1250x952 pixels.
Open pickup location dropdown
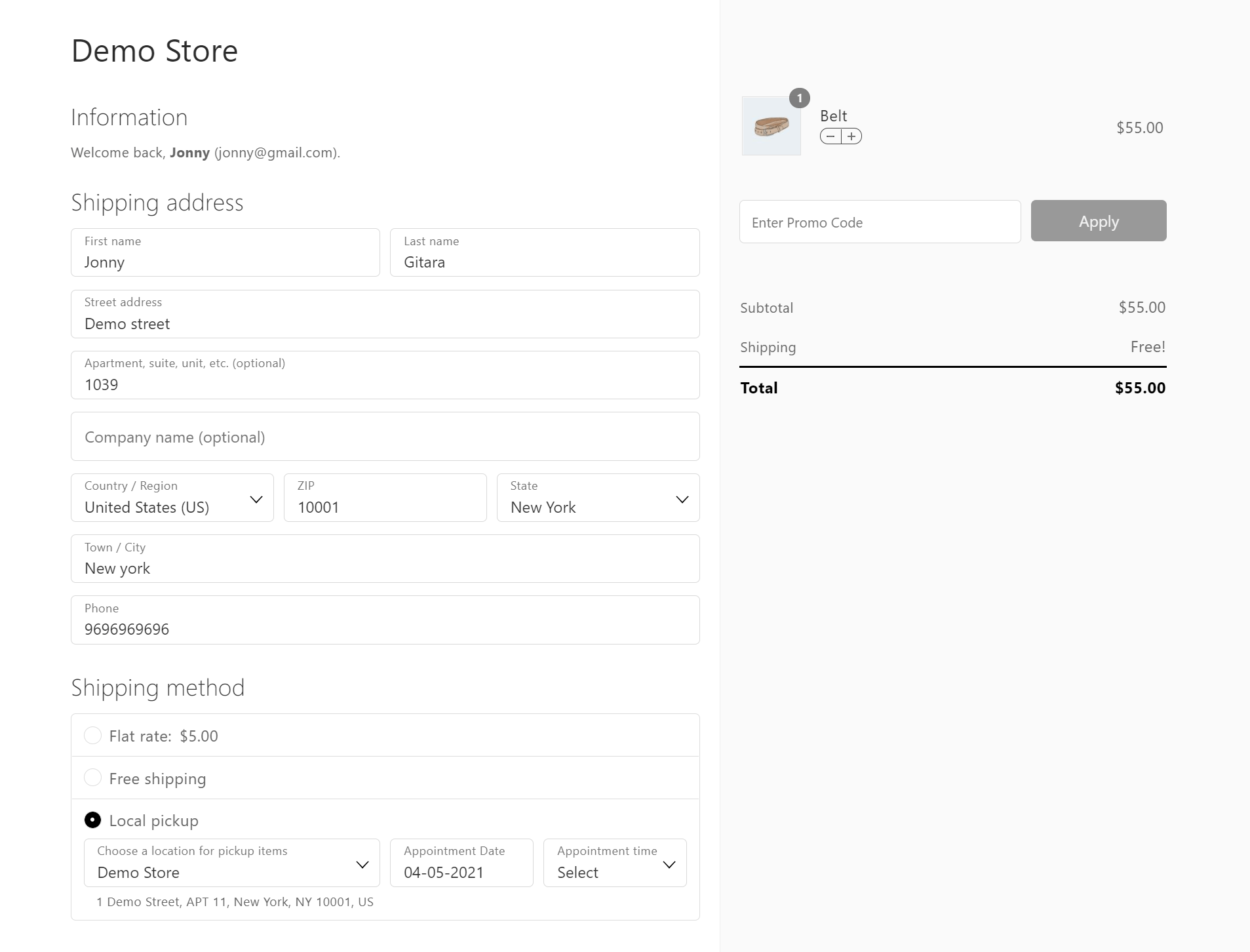(231, 863)
